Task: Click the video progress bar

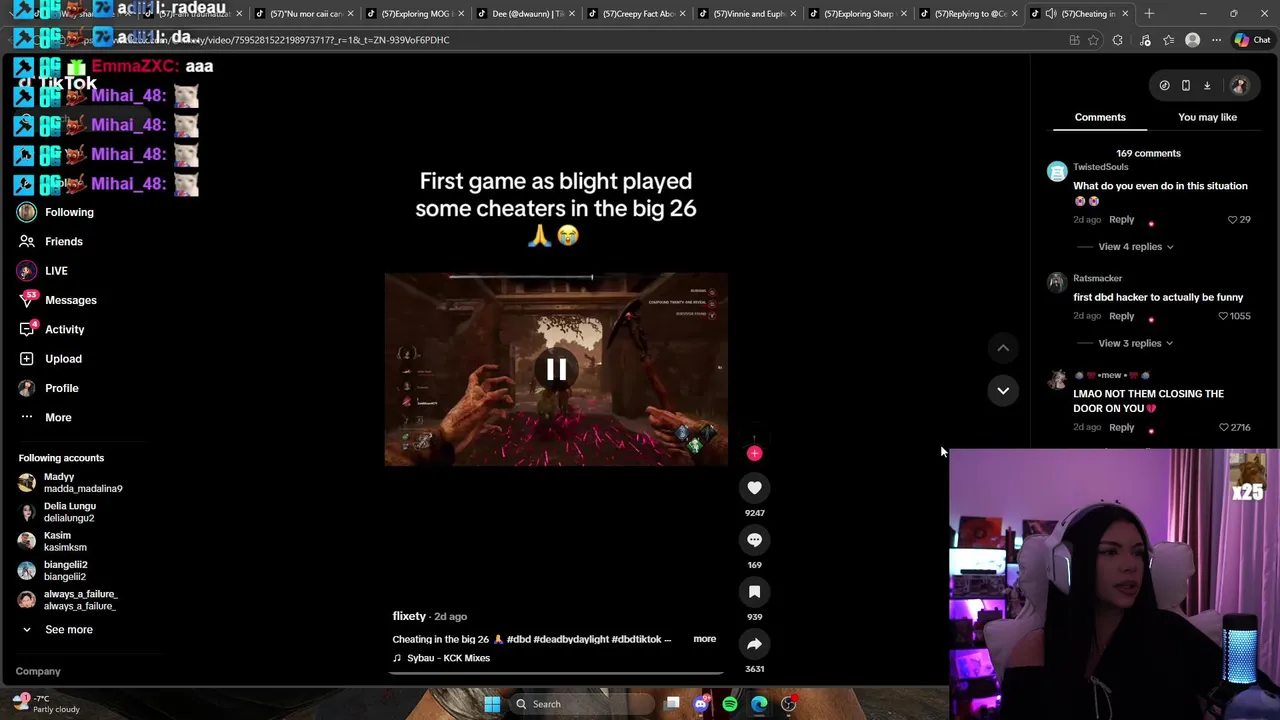Action: (556, 672)
